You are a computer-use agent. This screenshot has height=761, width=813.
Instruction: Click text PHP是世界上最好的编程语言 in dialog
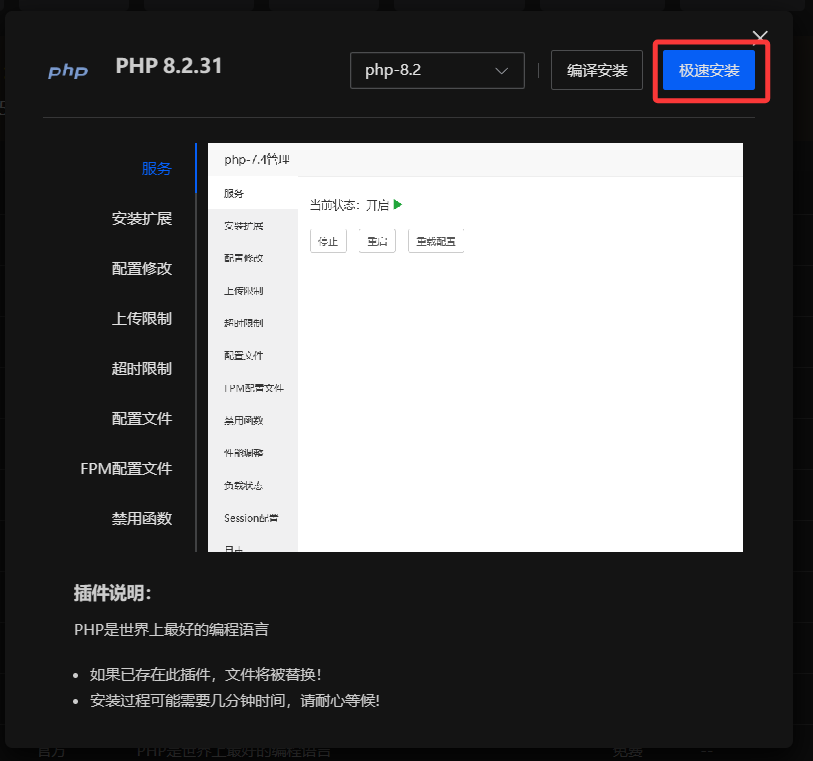(x=172, y=630)
